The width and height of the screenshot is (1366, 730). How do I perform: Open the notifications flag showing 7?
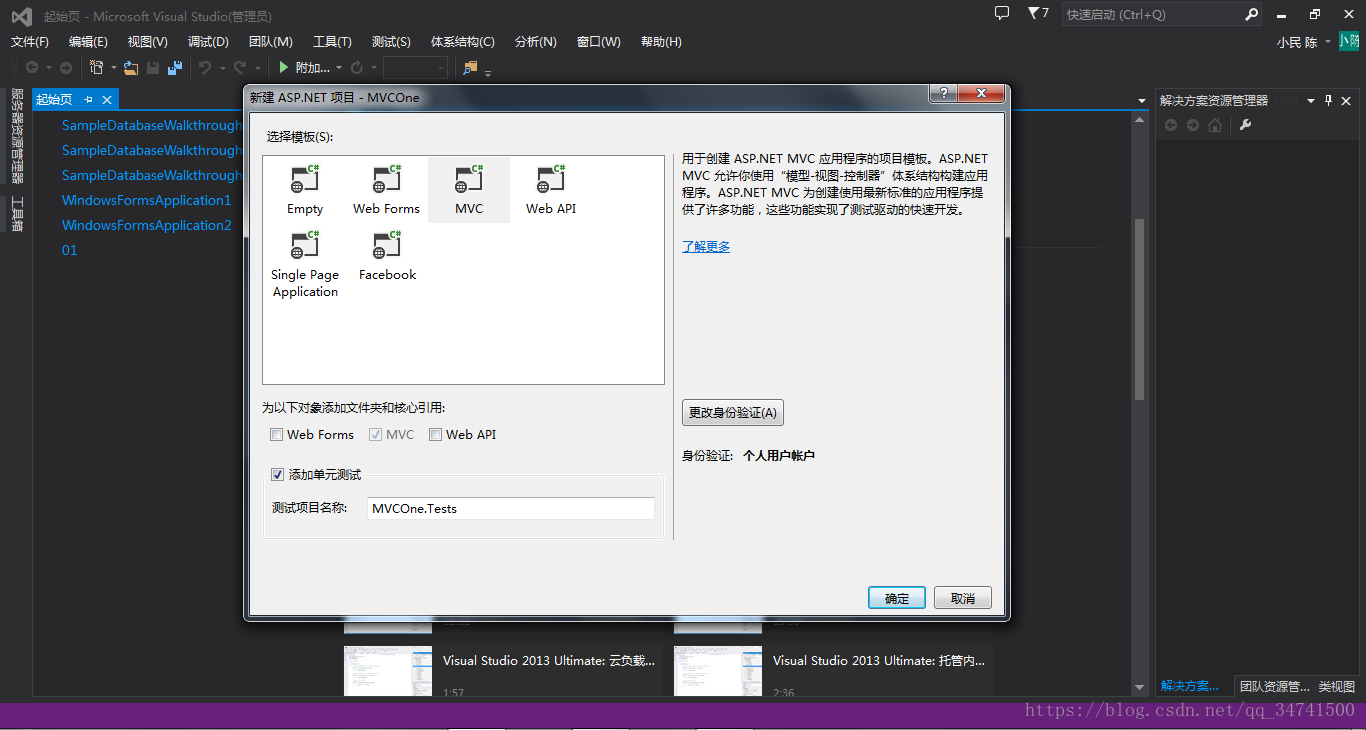click(x=1038, y=13)
